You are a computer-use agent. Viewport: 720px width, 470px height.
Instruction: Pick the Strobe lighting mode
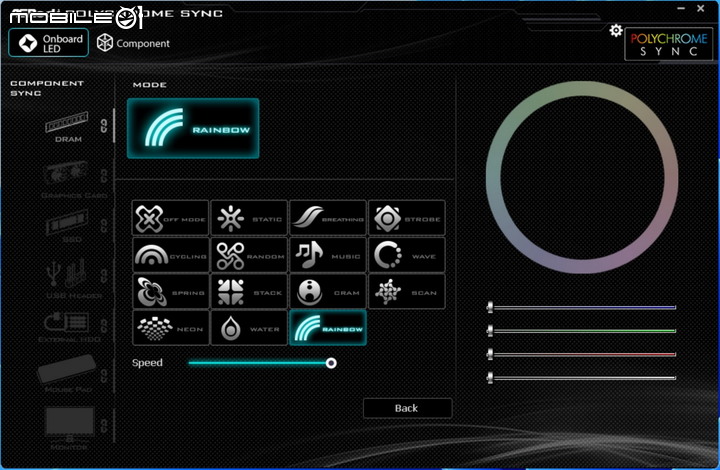(407, 218)
